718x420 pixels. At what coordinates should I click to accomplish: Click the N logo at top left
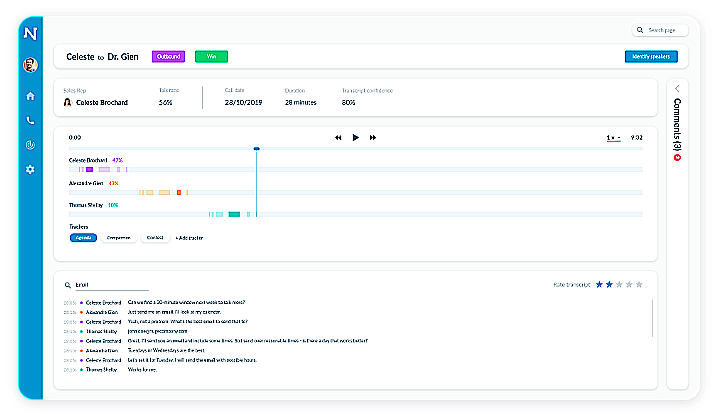click(x=30, y=33)
